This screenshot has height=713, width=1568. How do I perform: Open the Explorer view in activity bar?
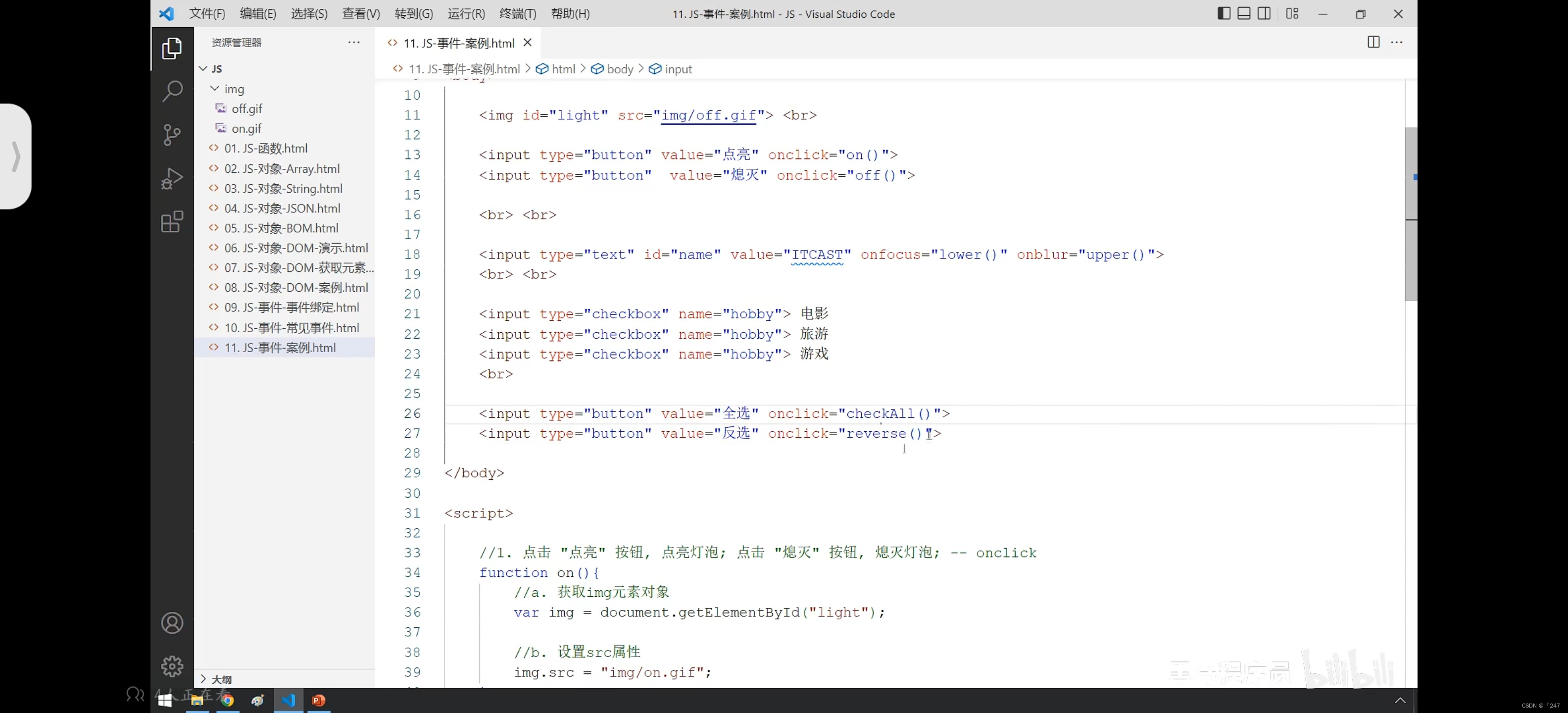(x=172, y=49)
